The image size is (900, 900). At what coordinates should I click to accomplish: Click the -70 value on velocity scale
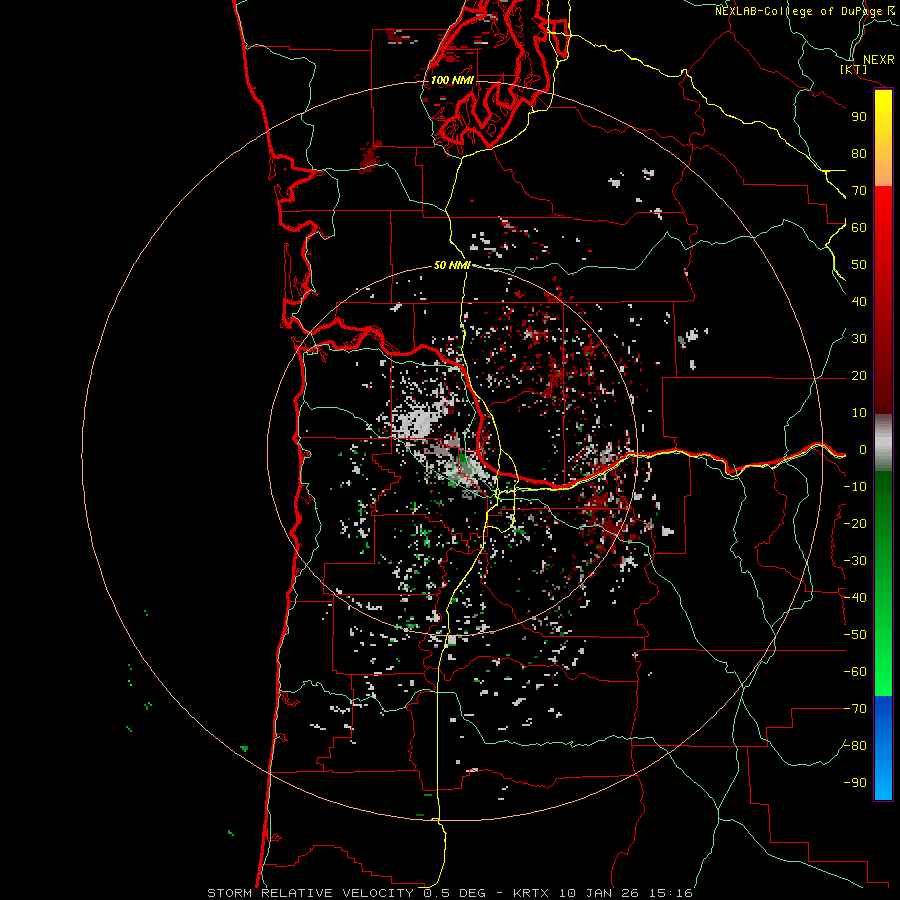[x=855, y=709]
